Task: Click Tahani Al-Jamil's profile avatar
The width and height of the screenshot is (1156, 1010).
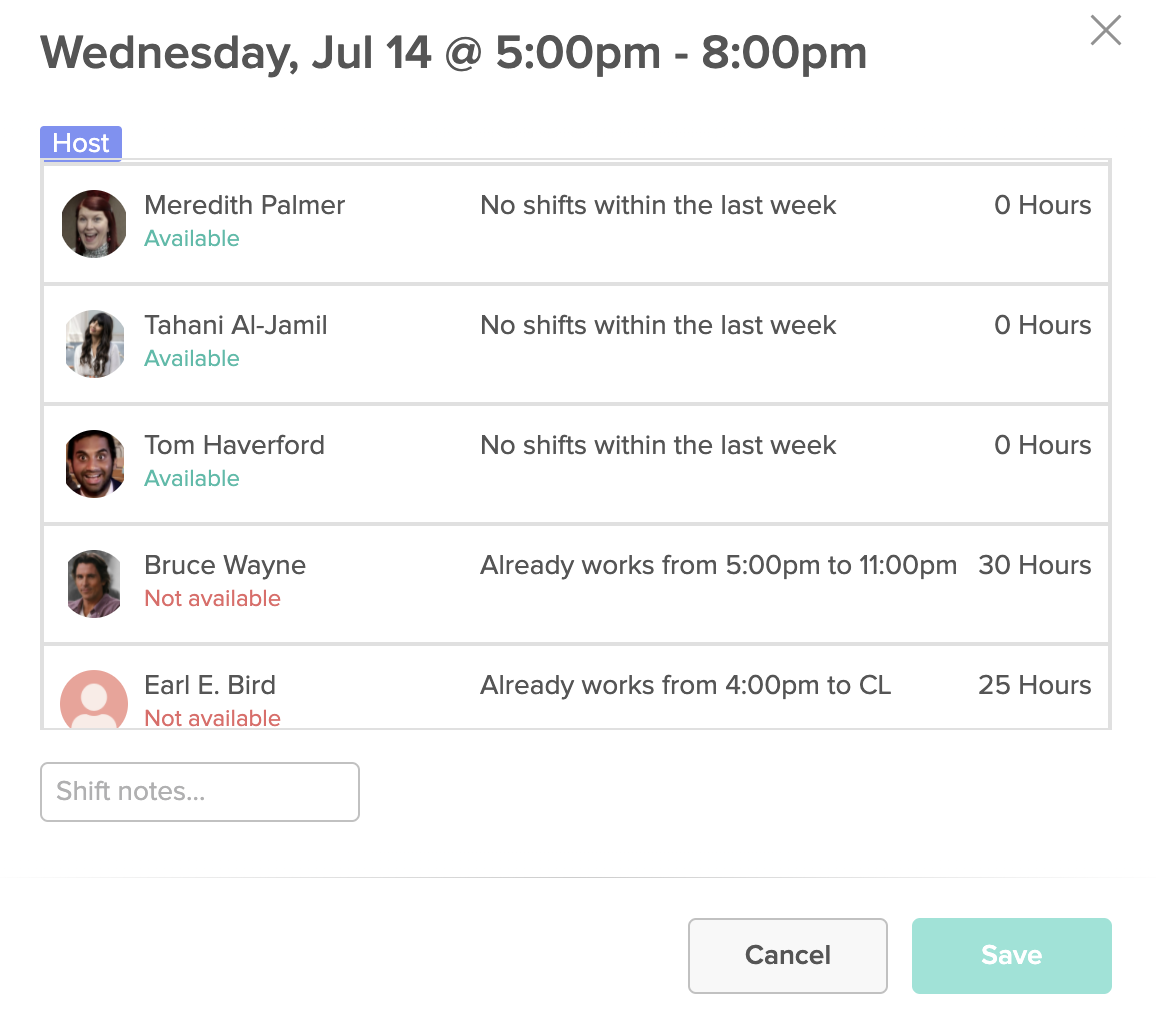Action: 93,343
